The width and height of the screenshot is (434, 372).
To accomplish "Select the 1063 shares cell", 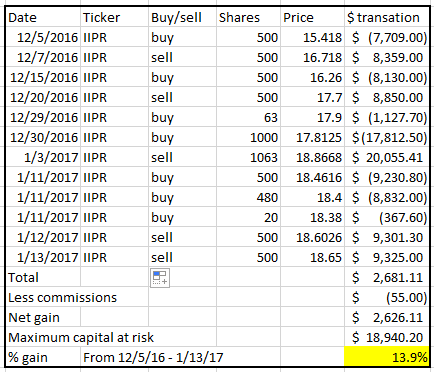I will 248,157.
